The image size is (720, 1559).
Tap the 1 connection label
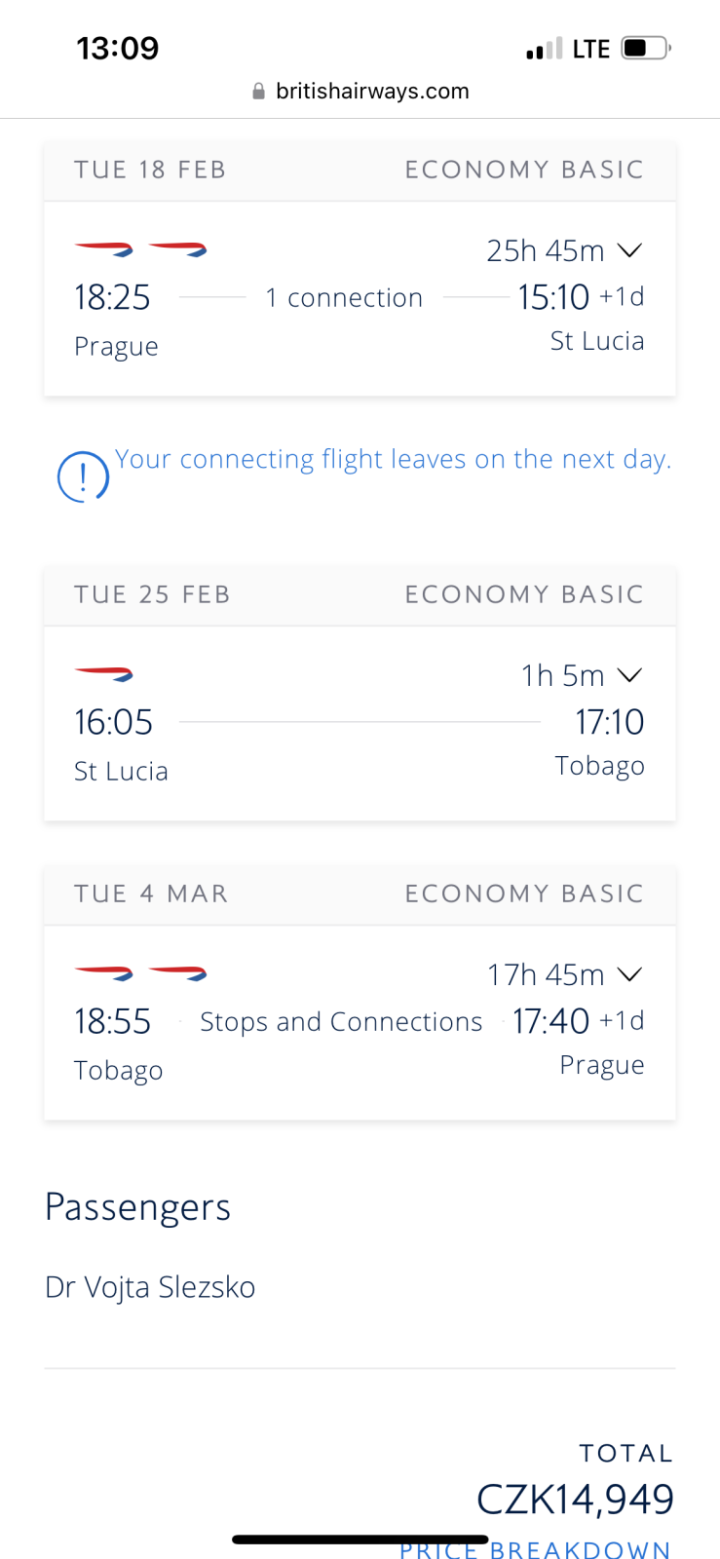click(344, 298)
